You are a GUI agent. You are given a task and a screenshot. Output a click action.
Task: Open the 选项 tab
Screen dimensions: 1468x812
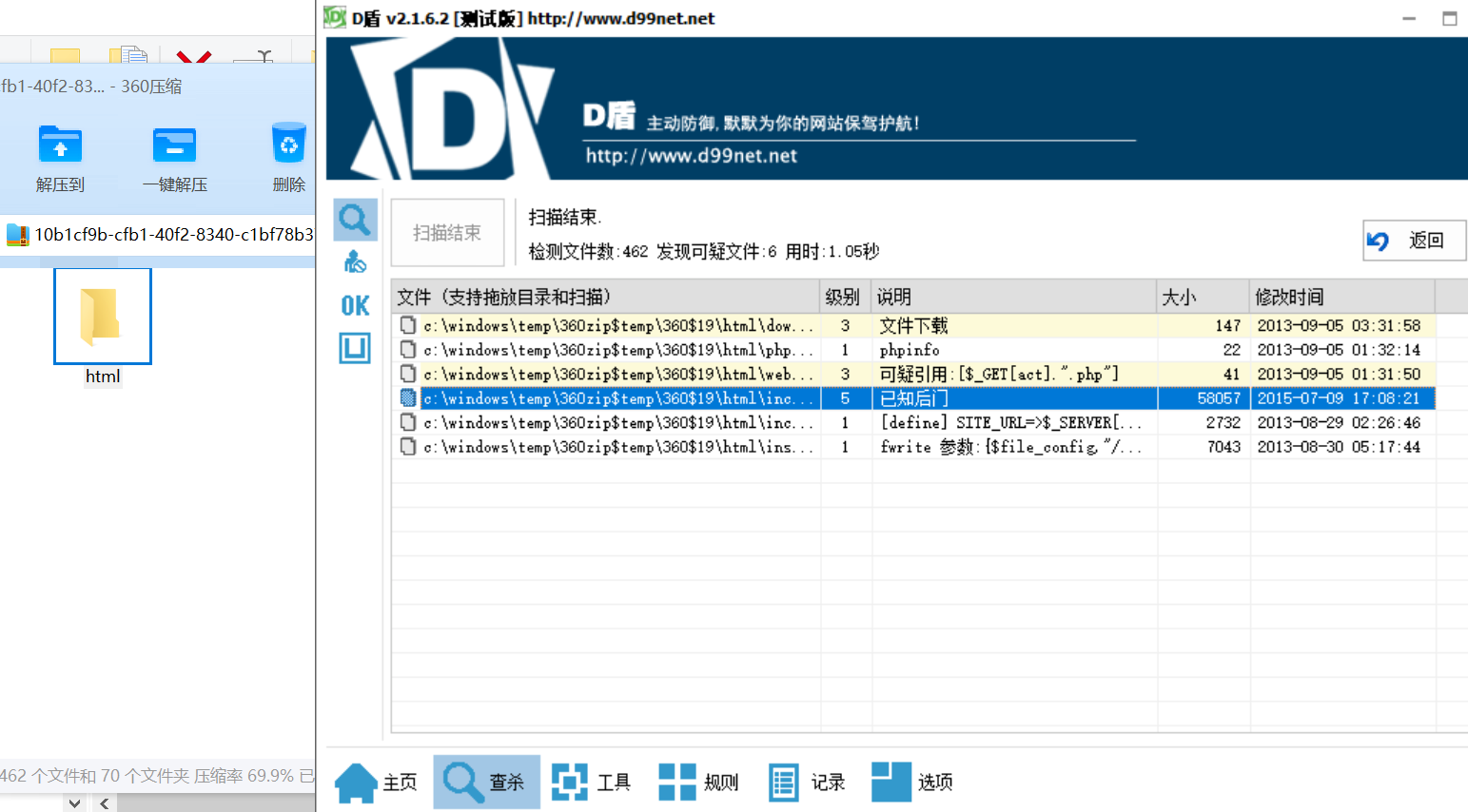(912, 782)
